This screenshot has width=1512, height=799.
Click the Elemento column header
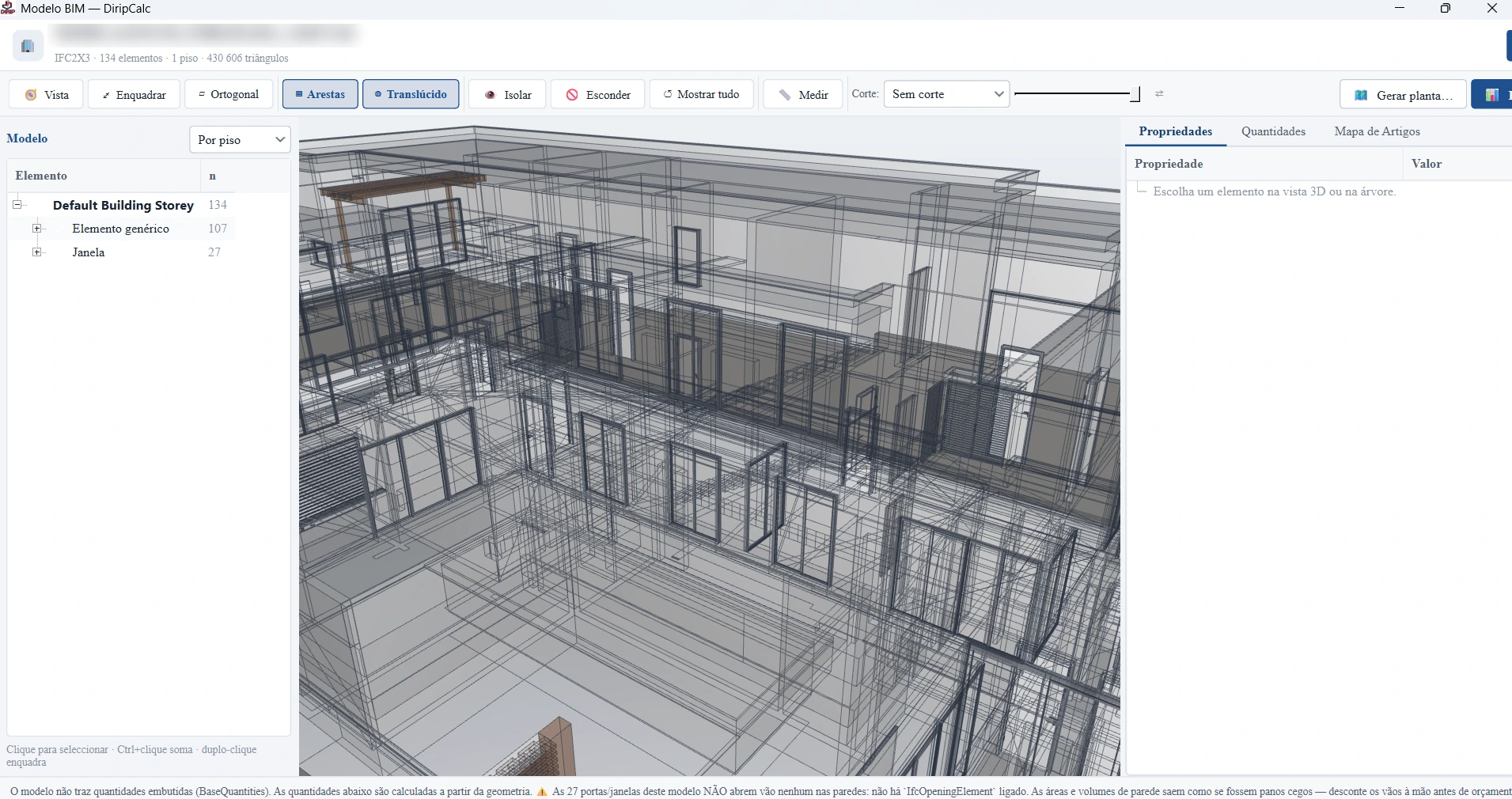point(103,176)
